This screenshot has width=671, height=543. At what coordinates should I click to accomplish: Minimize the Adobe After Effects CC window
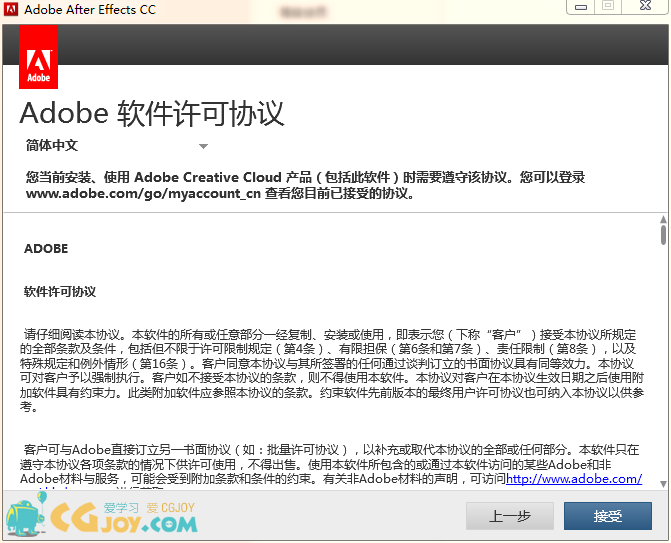click(581, 7)
